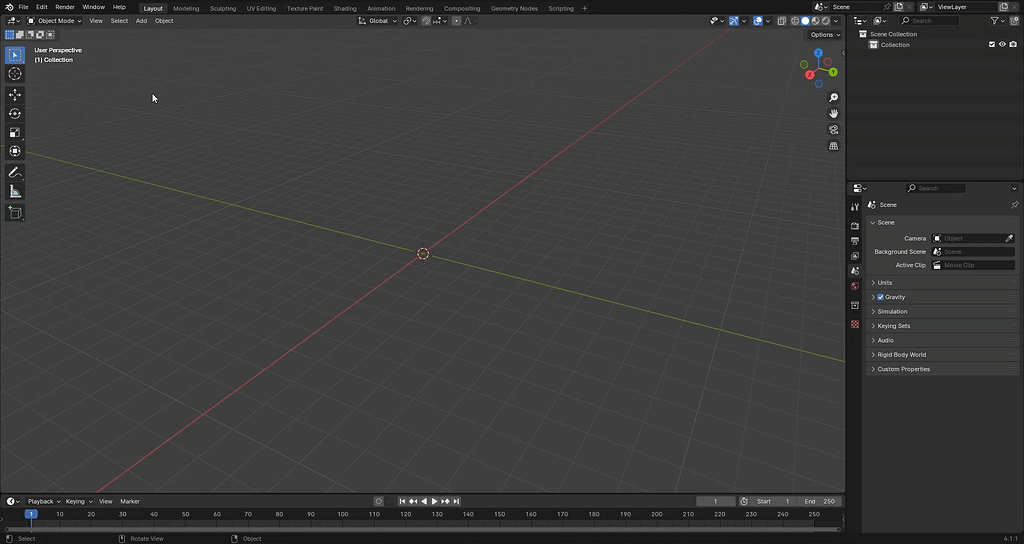The height and width of the screenshot is (544, 1024).
Task: Expand the Rigid Body World panel
Action: click(x=942, y=355)
